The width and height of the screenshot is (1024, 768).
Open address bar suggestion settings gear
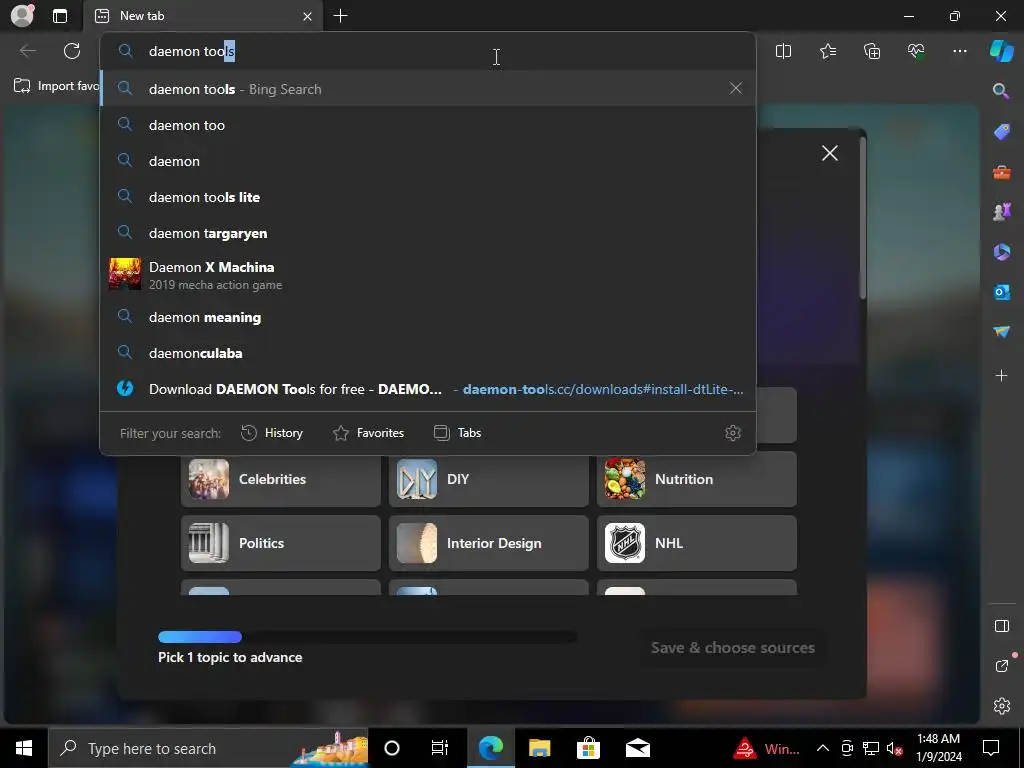click(x=733, y=433)
